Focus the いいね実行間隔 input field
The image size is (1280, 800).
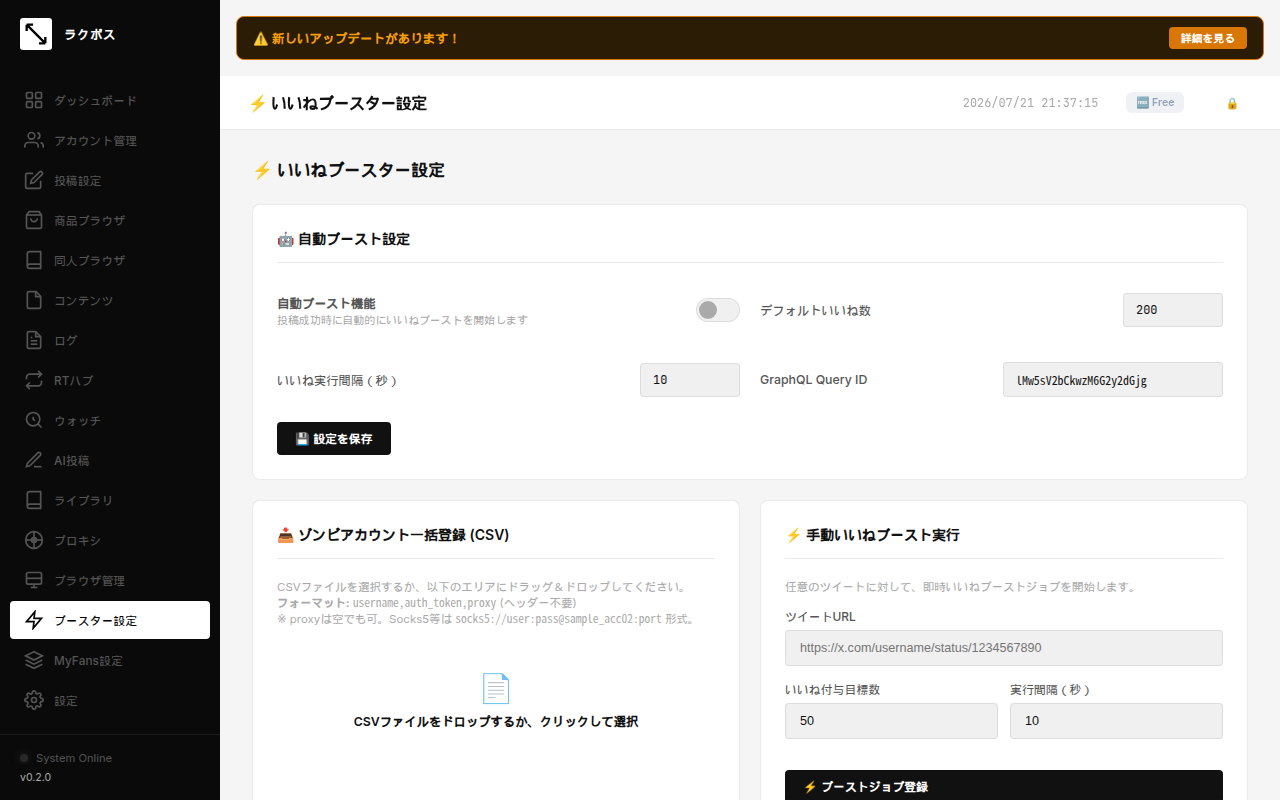pyautogui.click(x=690, y=380)
